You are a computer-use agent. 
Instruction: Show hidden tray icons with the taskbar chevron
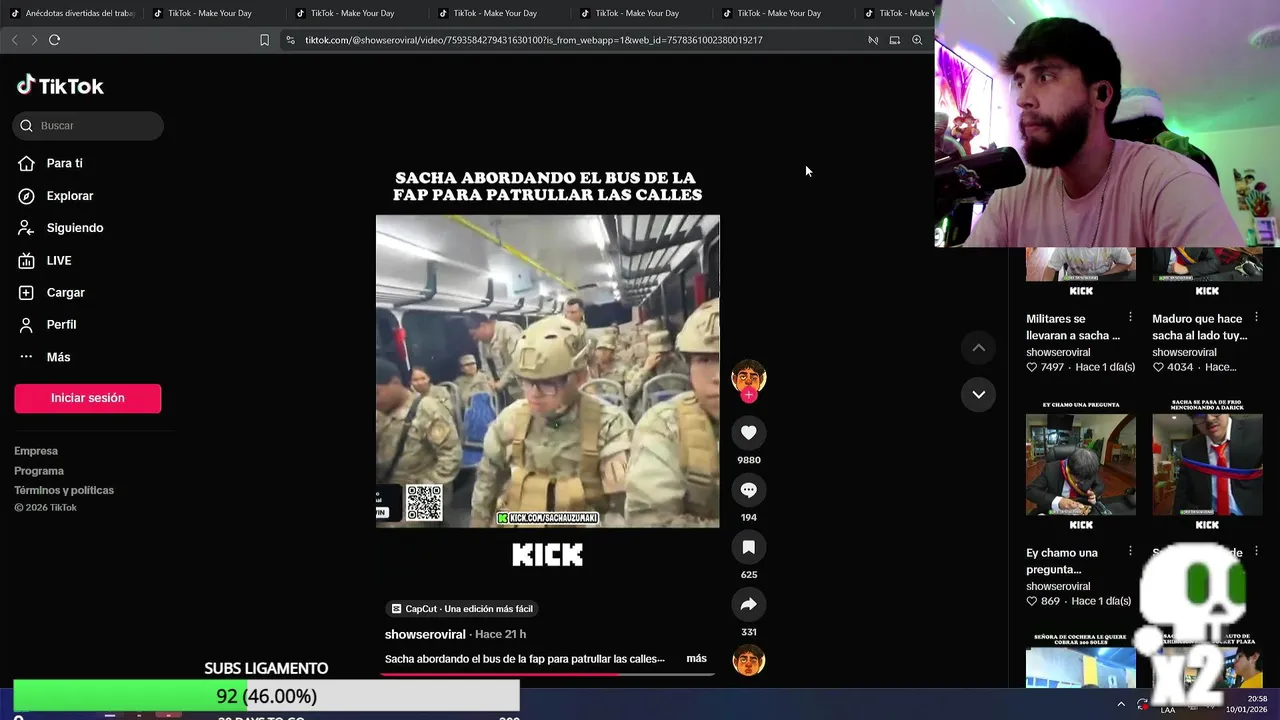point(1121,704)
